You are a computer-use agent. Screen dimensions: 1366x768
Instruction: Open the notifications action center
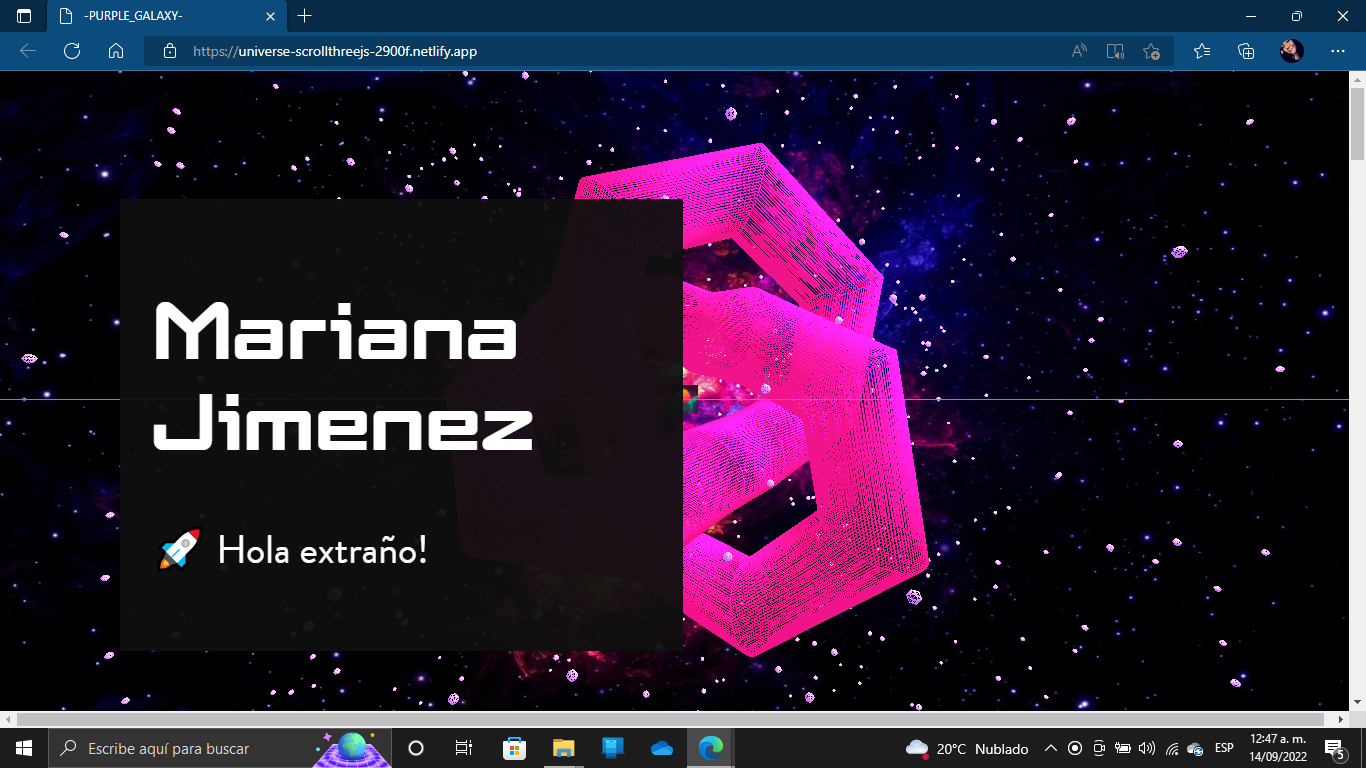[1333, 748]
